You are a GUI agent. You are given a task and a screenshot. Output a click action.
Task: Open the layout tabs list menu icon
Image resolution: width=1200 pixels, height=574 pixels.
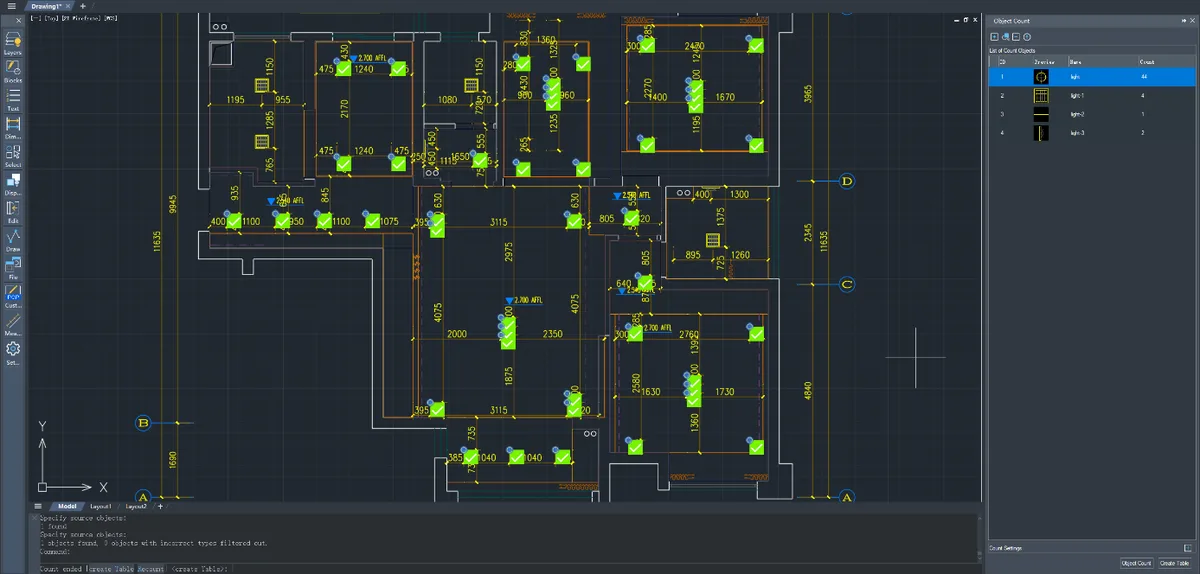(38, 506)
